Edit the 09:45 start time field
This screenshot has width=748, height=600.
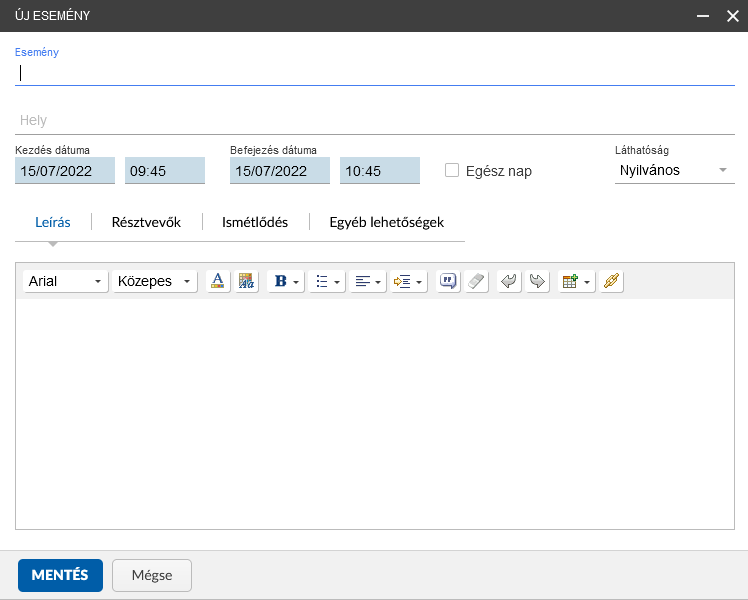(165, 171)
